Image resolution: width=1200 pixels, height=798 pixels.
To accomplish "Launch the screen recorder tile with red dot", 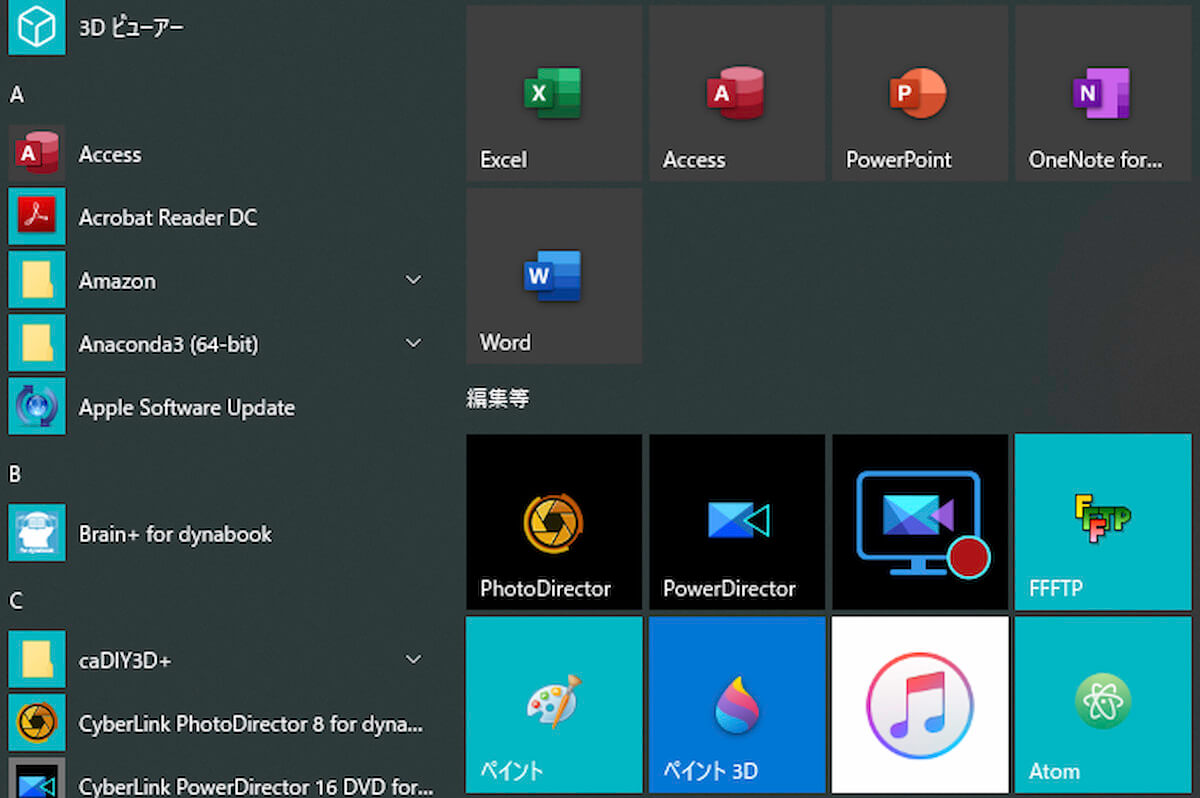I will click(920, 522).
